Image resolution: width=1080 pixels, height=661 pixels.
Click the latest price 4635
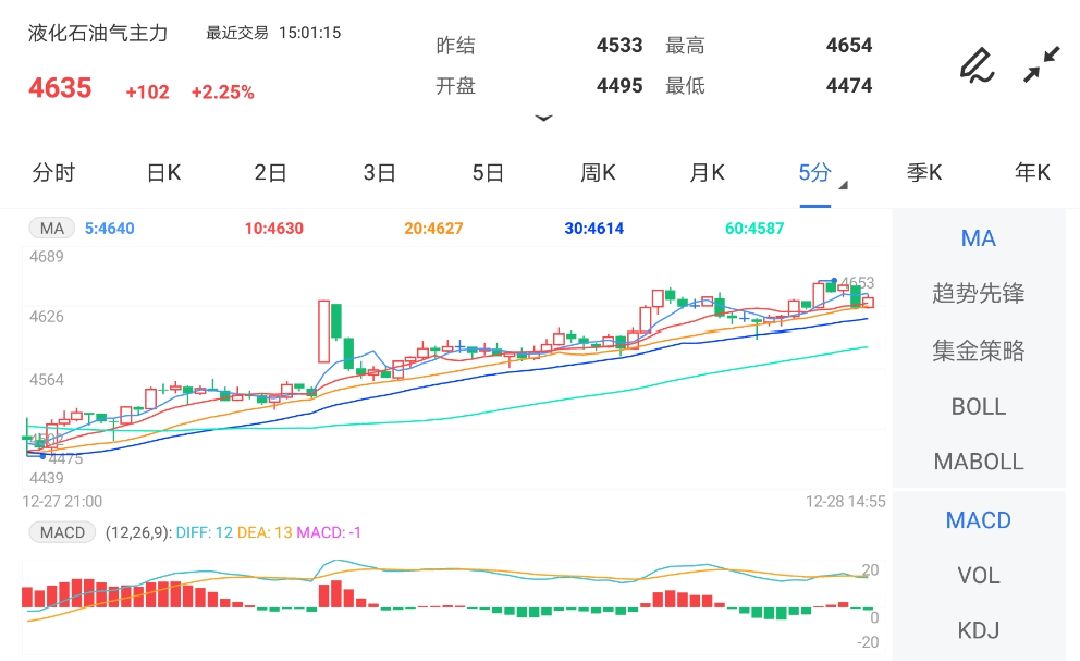(x=59, y=88)
